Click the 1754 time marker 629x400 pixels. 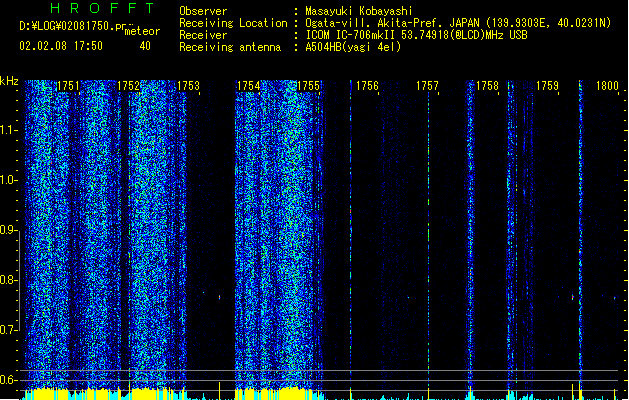click(248, 86)
